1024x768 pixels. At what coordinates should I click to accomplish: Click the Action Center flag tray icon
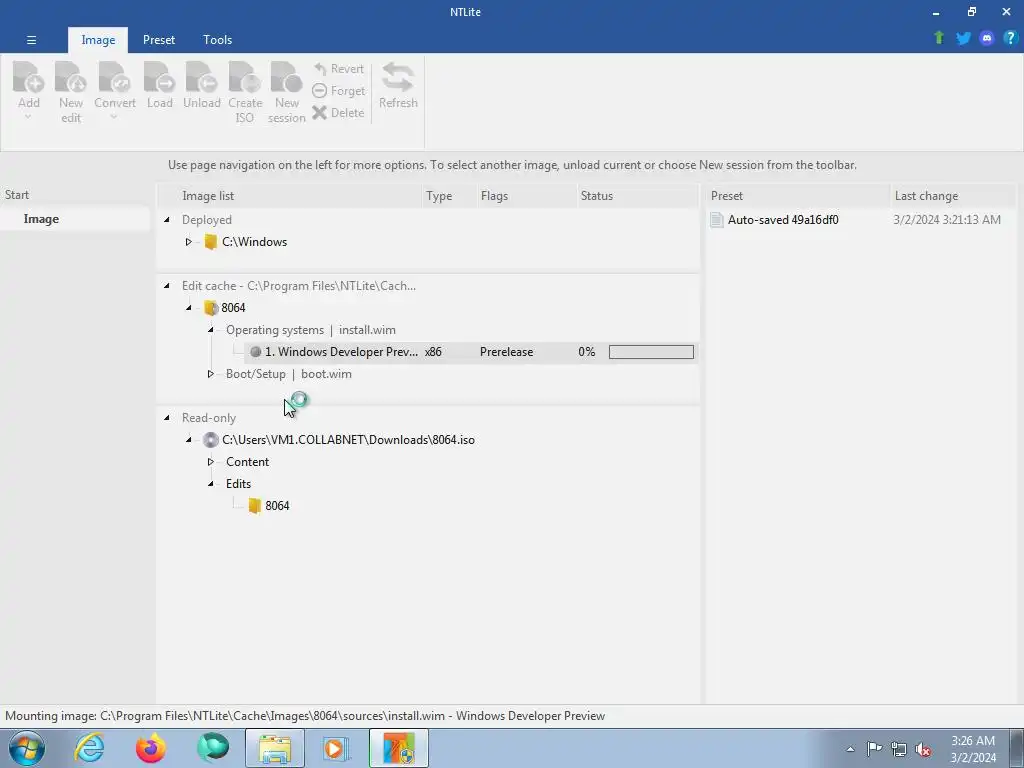(x=874, y=749)
